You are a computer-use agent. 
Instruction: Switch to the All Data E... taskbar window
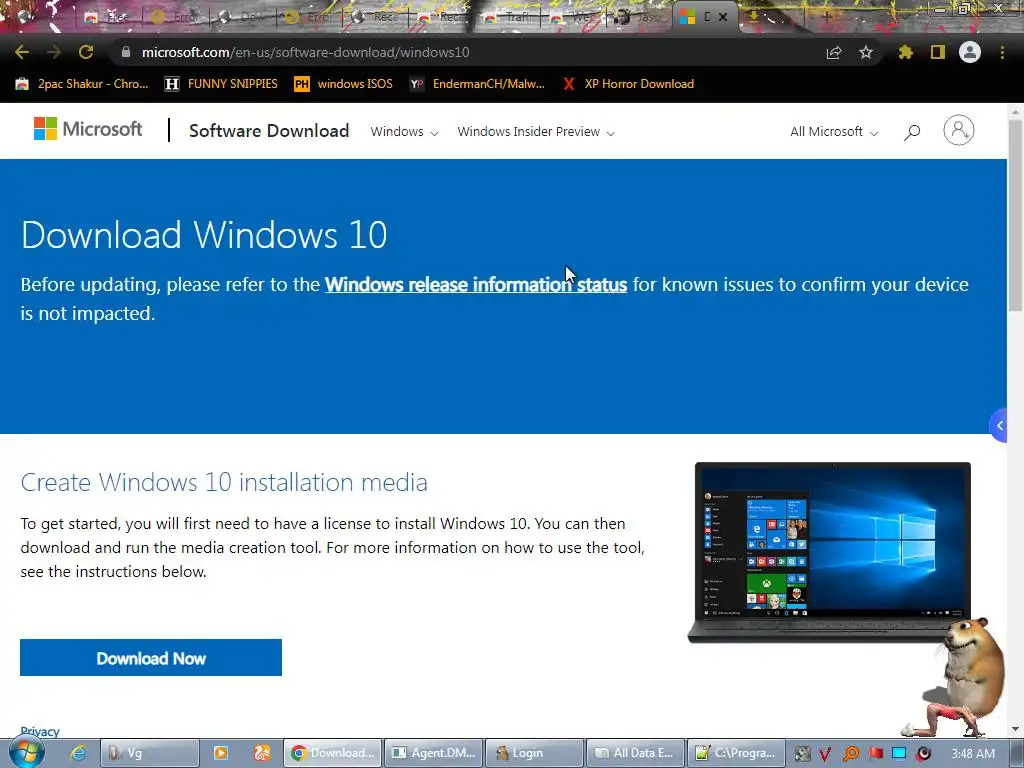[635, 753]
